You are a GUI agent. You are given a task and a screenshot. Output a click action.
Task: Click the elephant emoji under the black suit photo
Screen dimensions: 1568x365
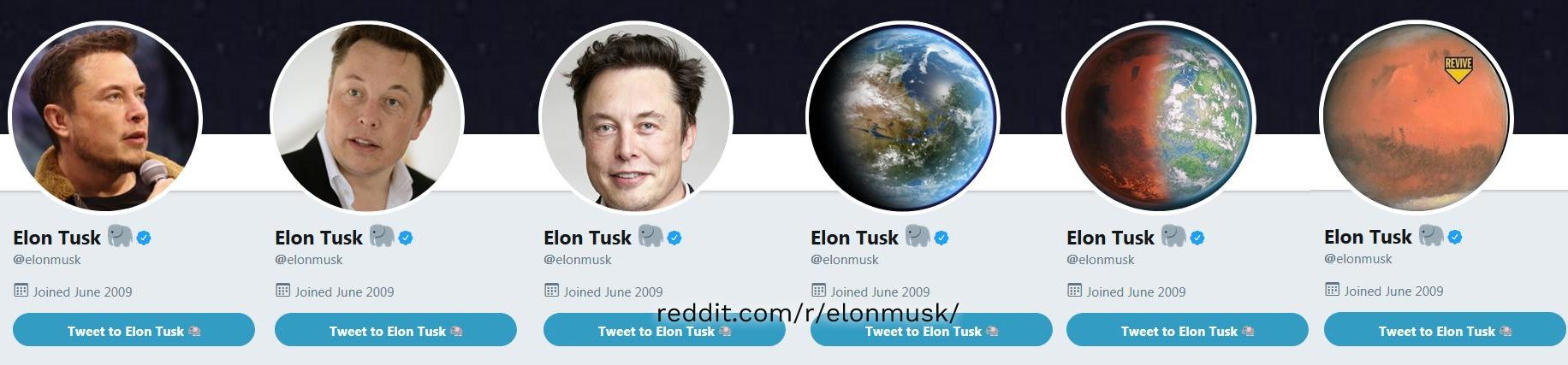point(381,236)
